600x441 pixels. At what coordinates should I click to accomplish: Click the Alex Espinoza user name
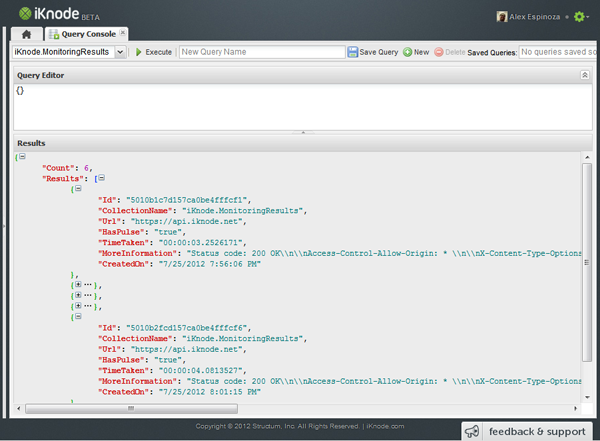[535, 17]
